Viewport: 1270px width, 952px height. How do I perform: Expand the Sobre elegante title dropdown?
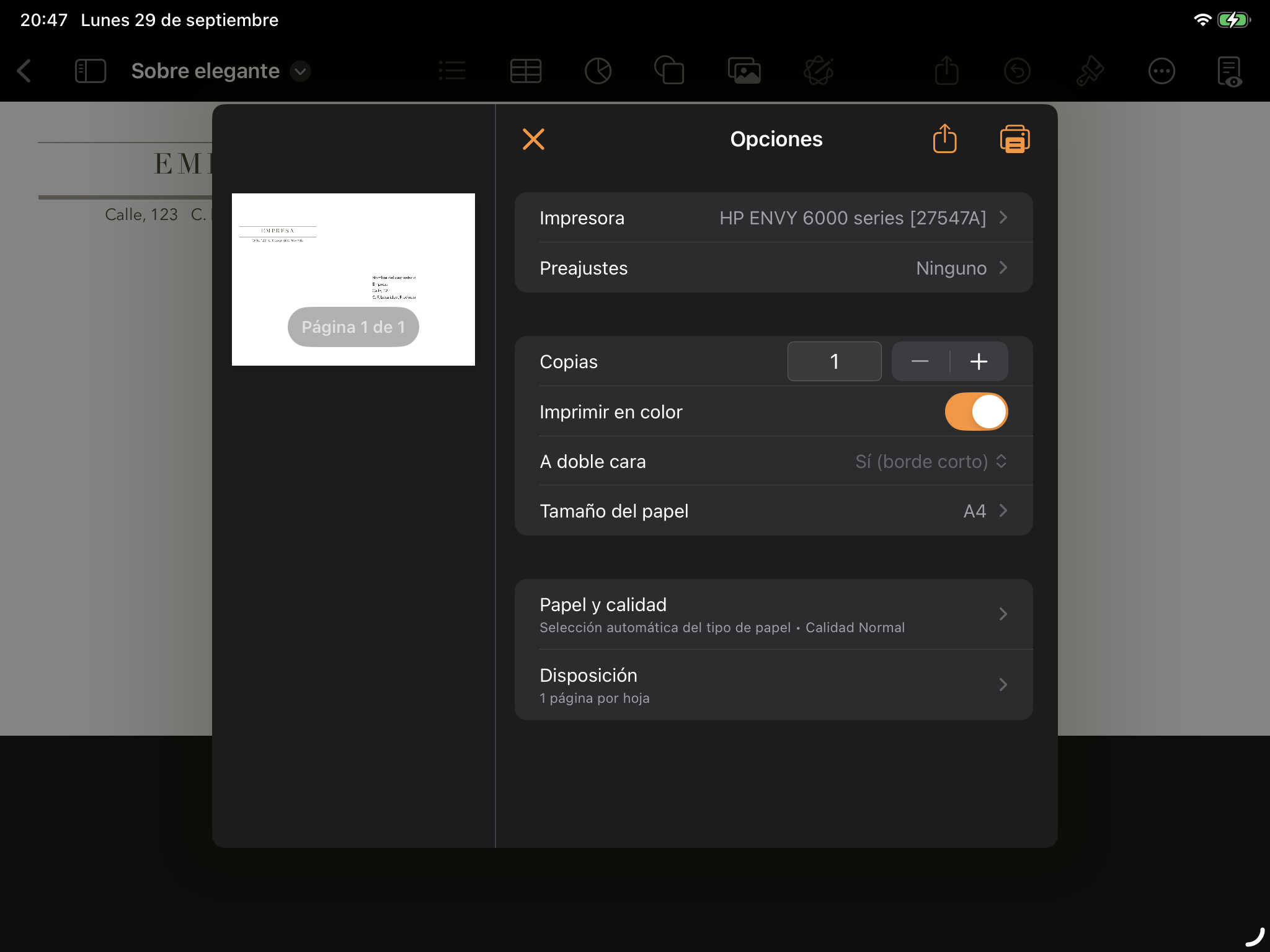click(x=301, y=71)
